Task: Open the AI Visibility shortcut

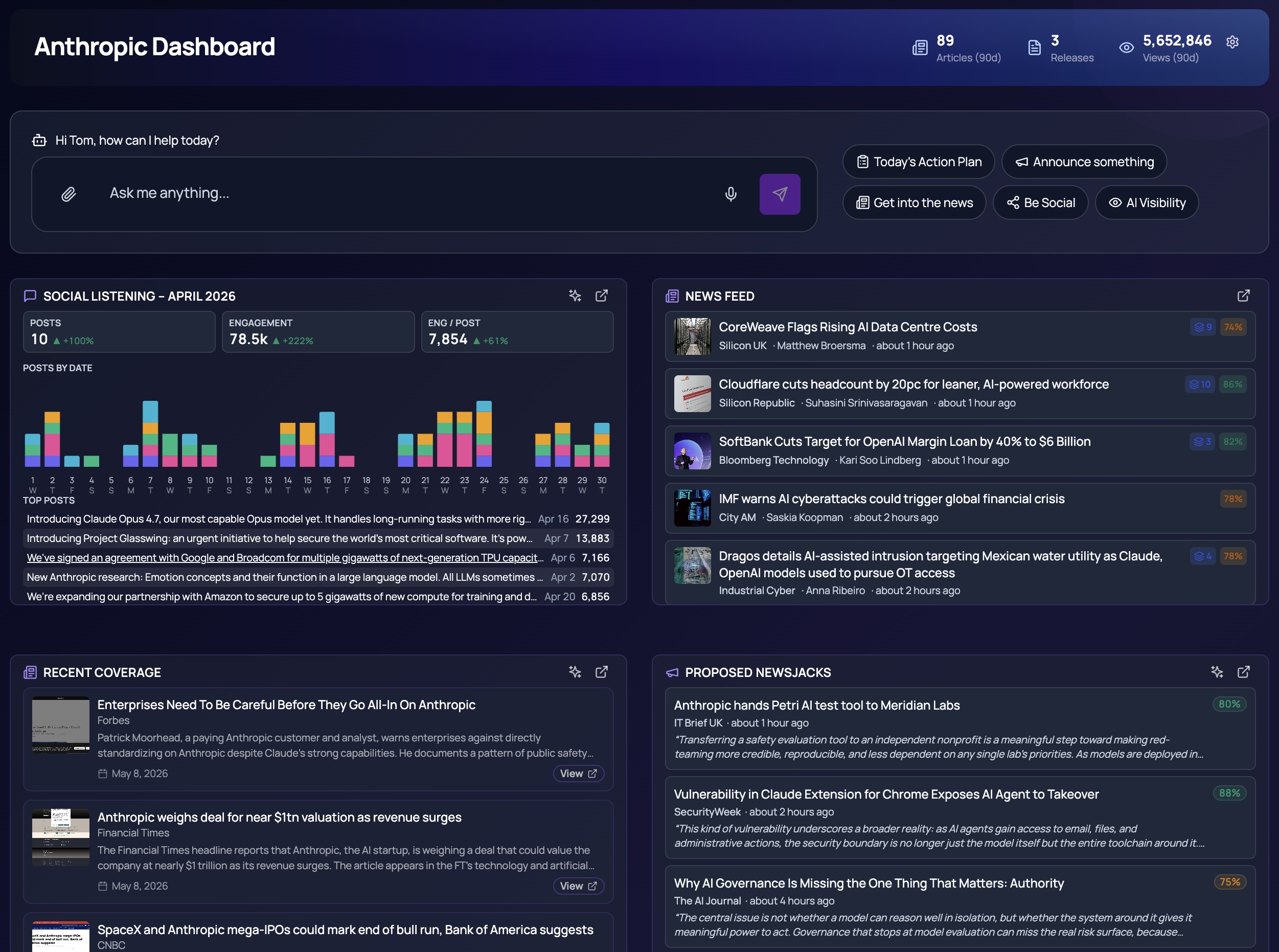Action: click(1147, 203)
